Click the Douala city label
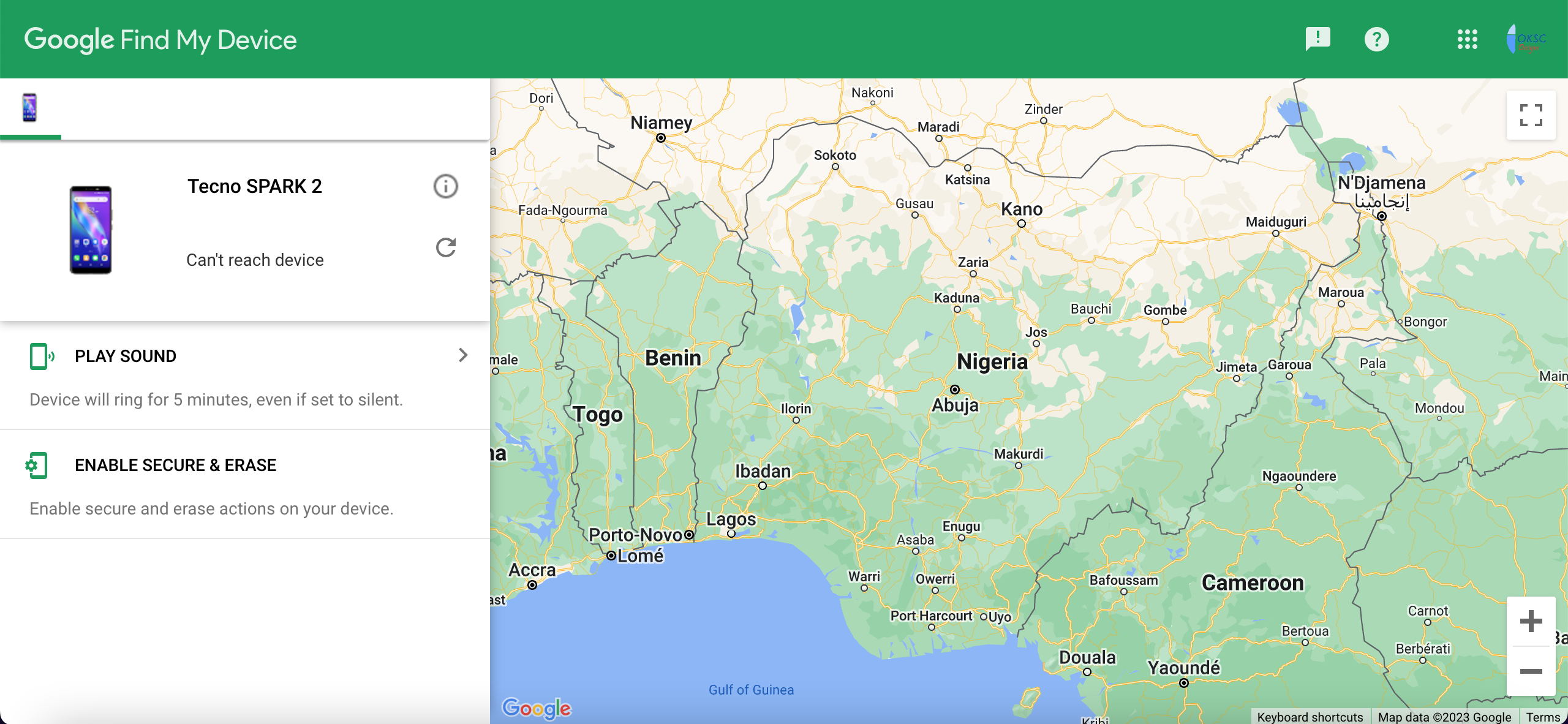This screenshot has width=1568, height=724. (1088, 657)
